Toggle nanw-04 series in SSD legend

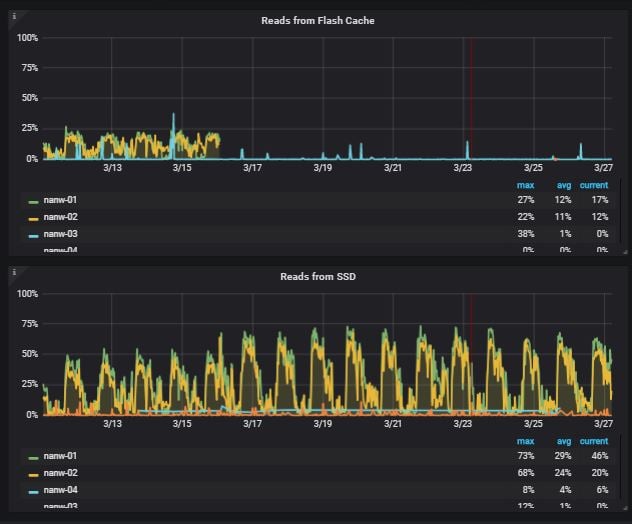click(x=60, y=490)
